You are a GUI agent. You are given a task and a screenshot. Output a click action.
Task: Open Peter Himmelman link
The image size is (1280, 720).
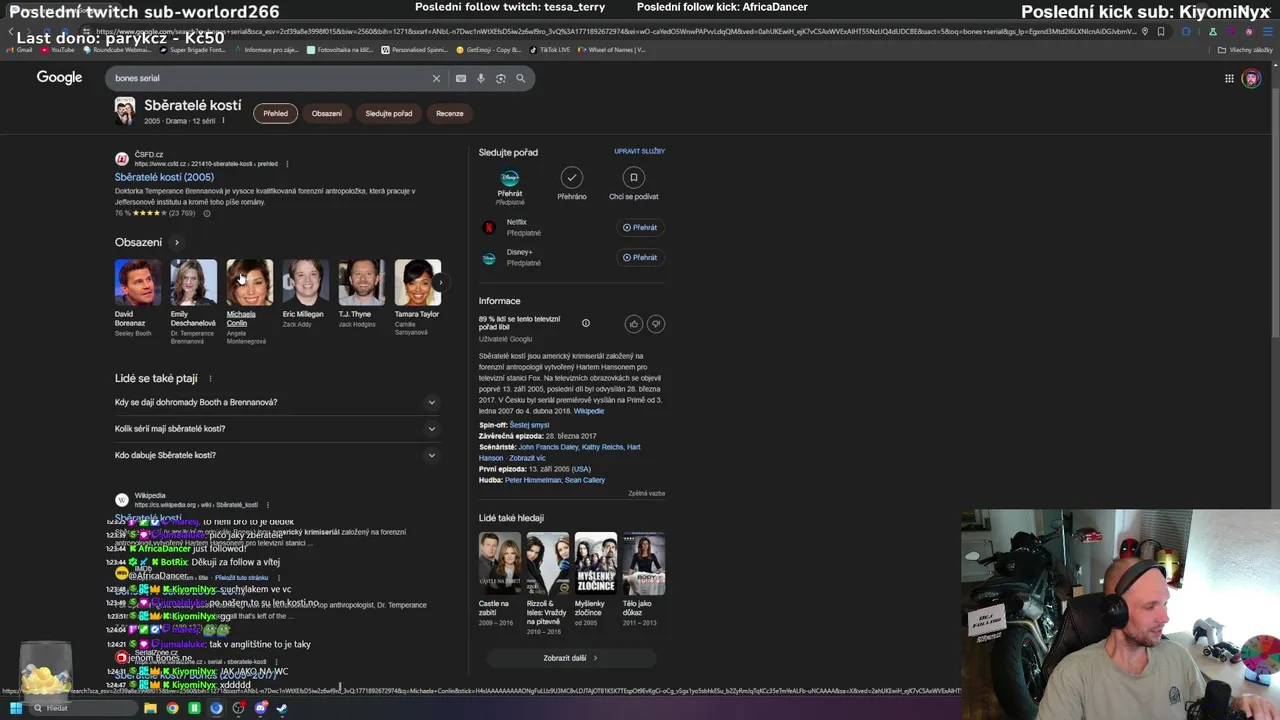click(x=533, y=480)
